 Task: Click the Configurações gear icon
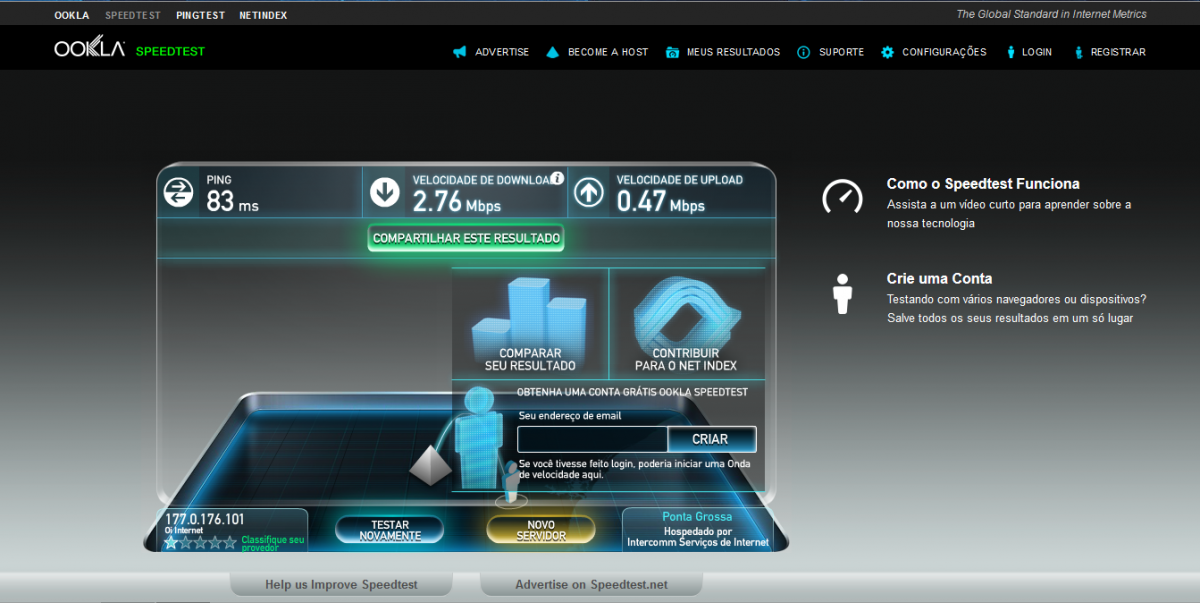pos(887,52)
